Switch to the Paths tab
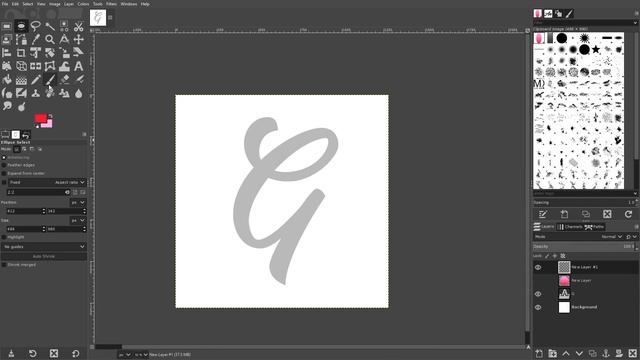 pyautogui.click(x=594, y=227)
